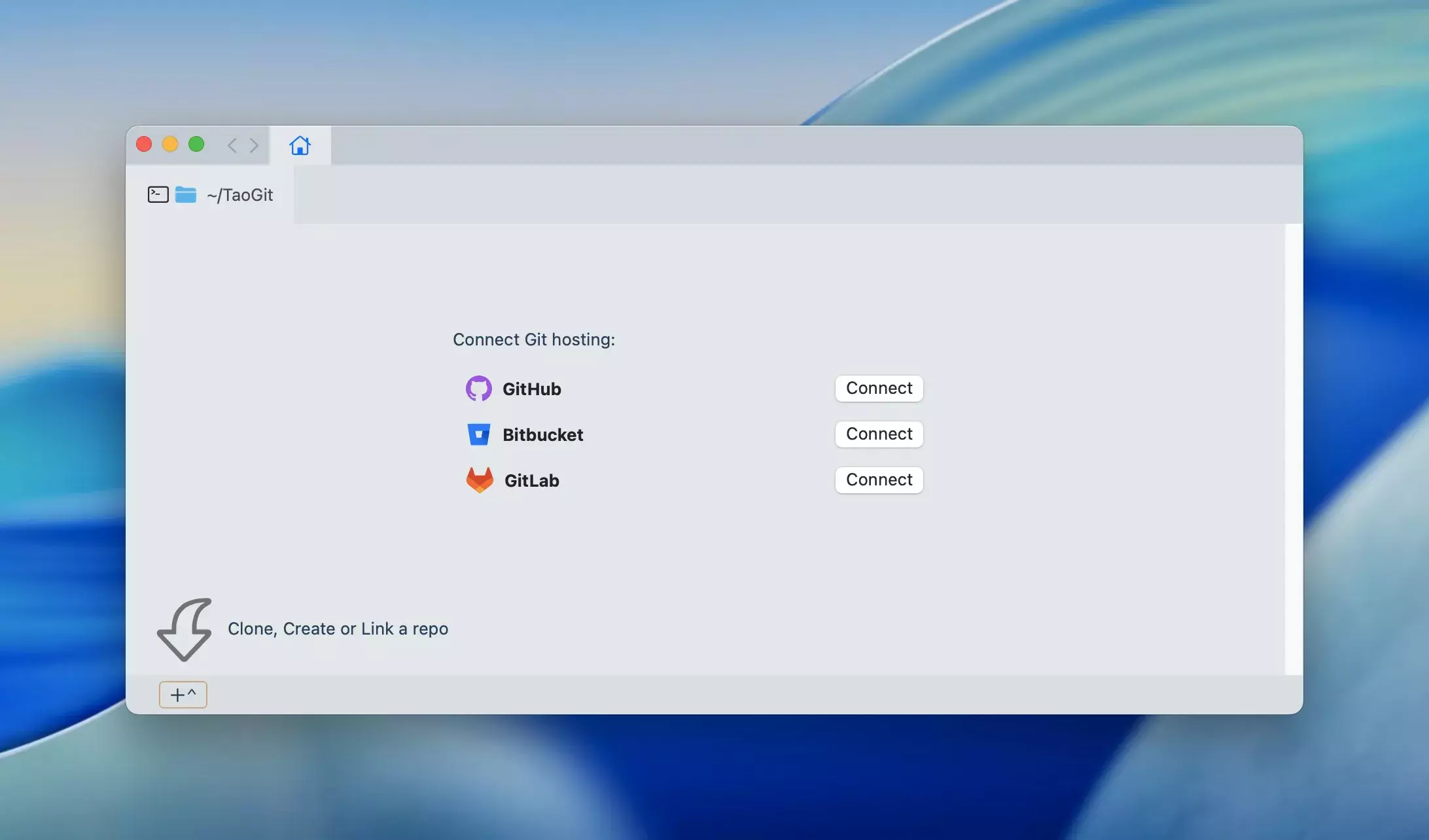Click the Bitbucket hosting label
Screen dimensions: 1429x840
point(542,434)
